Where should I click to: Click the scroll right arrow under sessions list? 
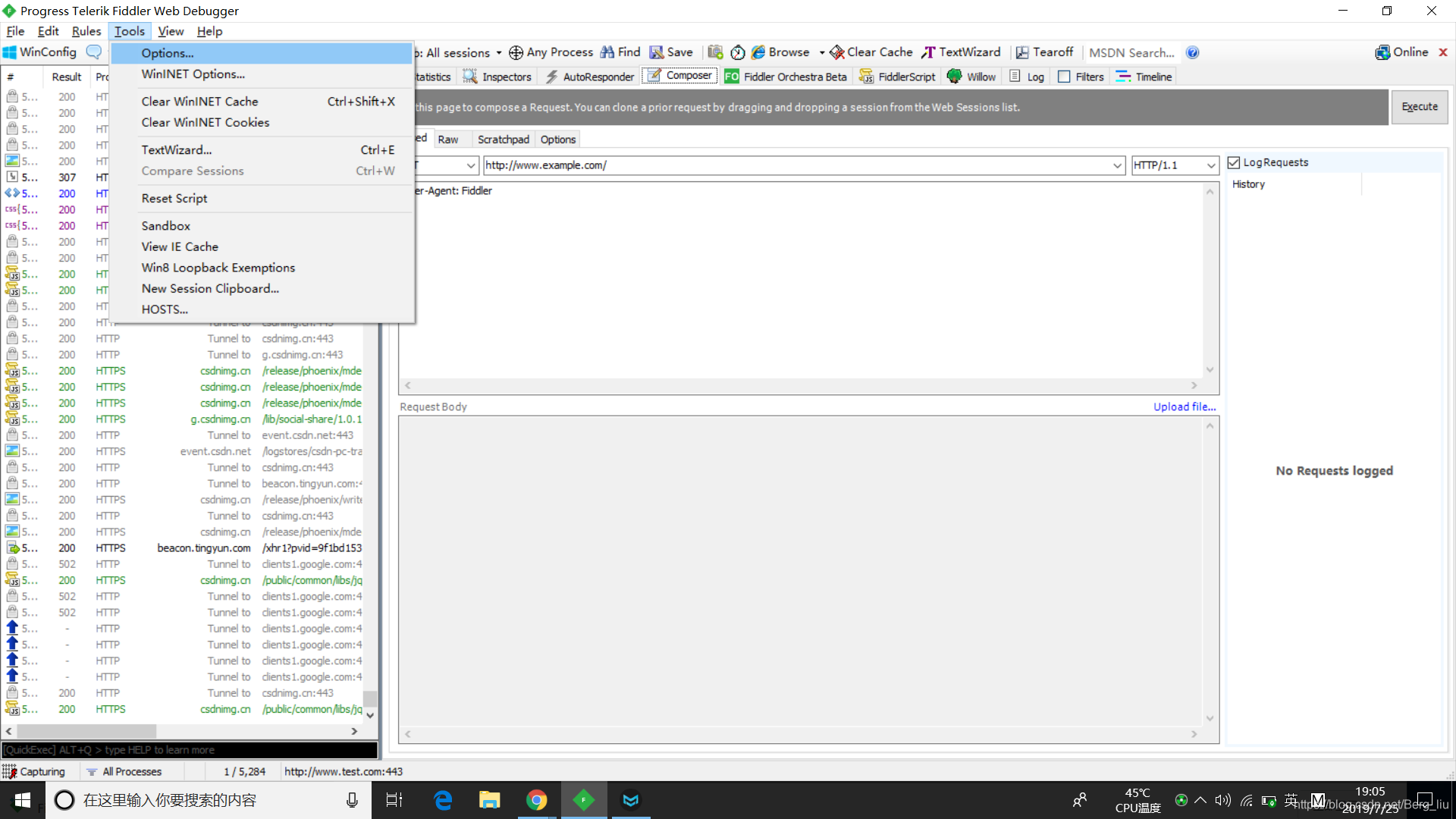click(x=354, y=731)
